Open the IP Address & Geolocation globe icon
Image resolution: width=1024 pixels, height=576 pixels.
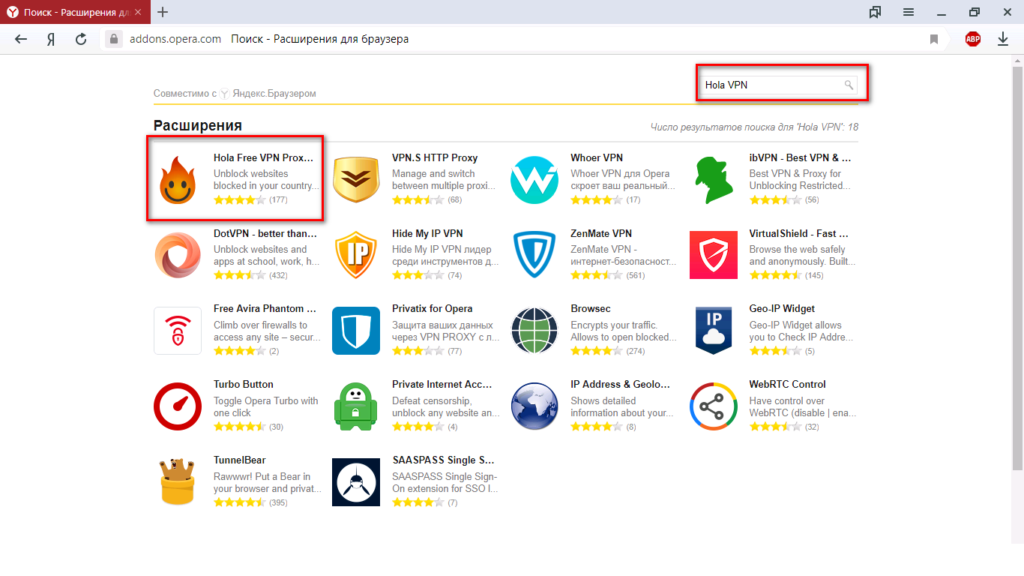(x=534, y=406)
